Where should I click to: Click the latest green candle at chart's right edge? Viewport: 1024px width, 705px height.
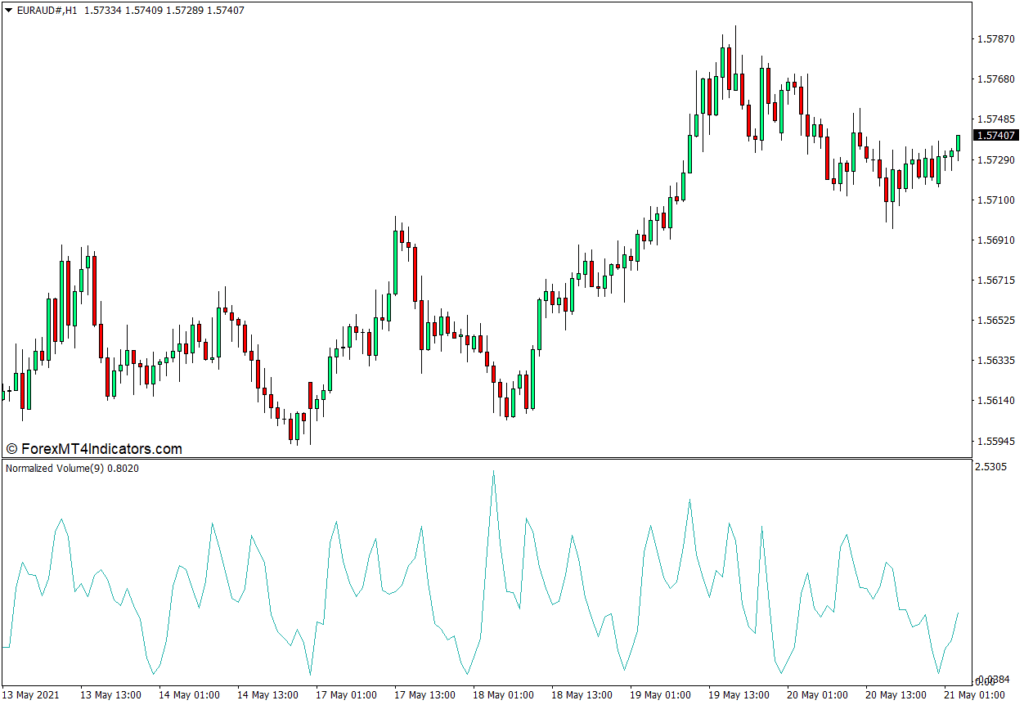pyautogui.click(x=958, y=143)
